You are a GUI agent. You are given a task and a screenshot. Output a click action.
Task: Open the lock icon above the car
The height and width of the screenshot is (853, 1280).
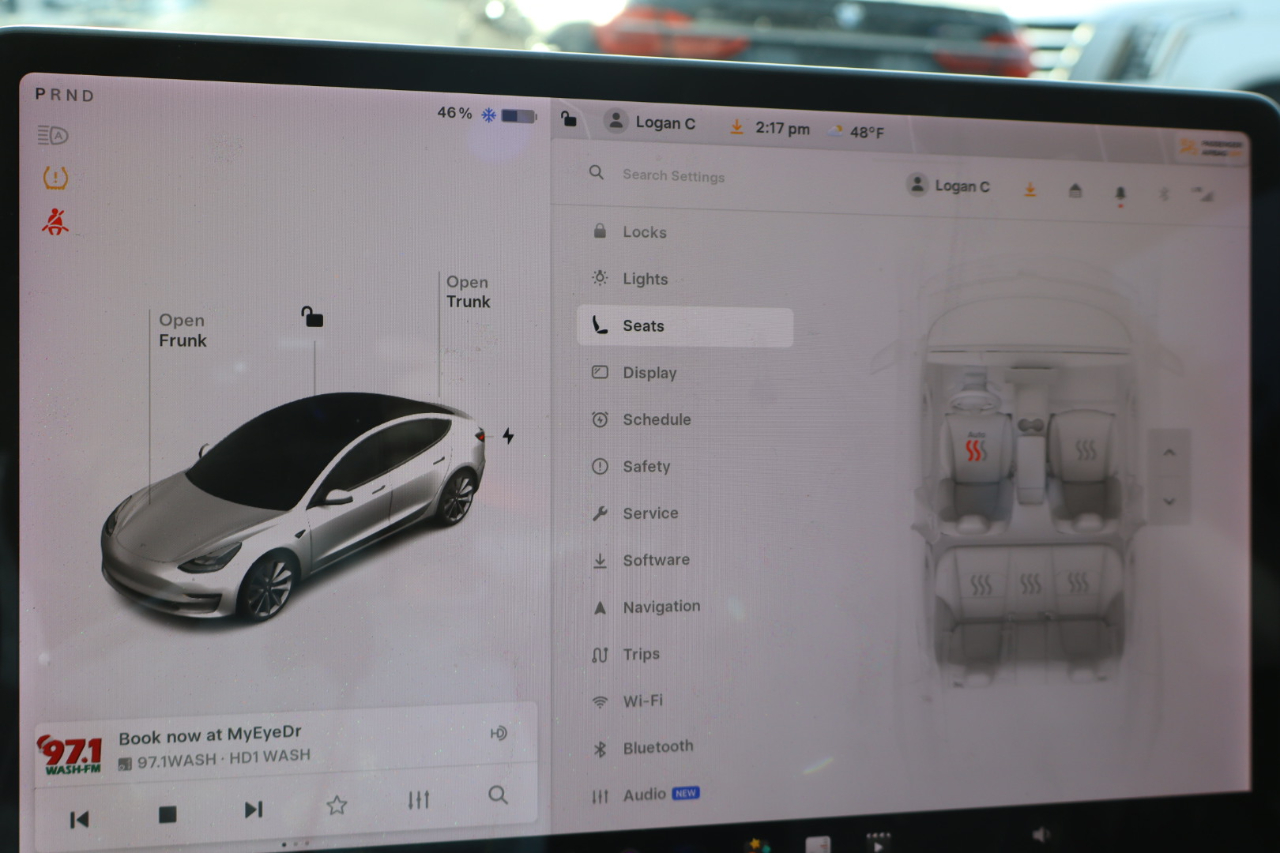click(x=313, y=315)
